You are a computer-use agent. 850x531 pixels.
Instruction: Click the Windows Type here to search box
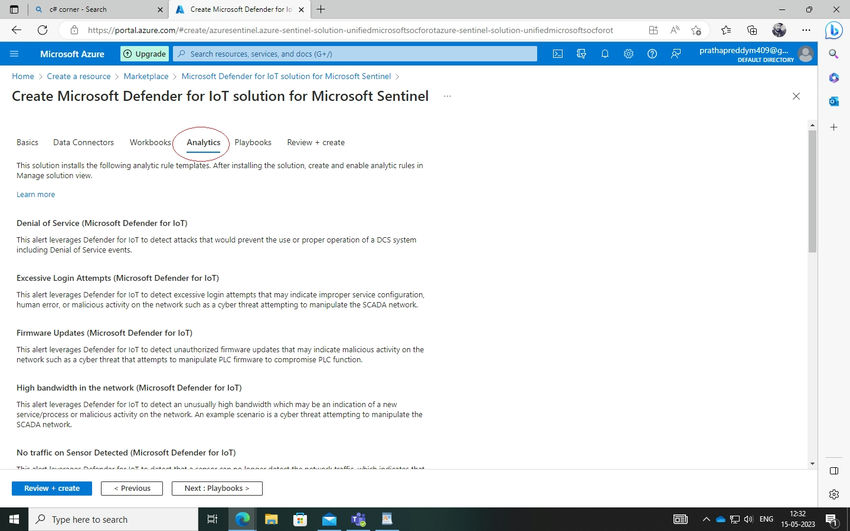113,519
